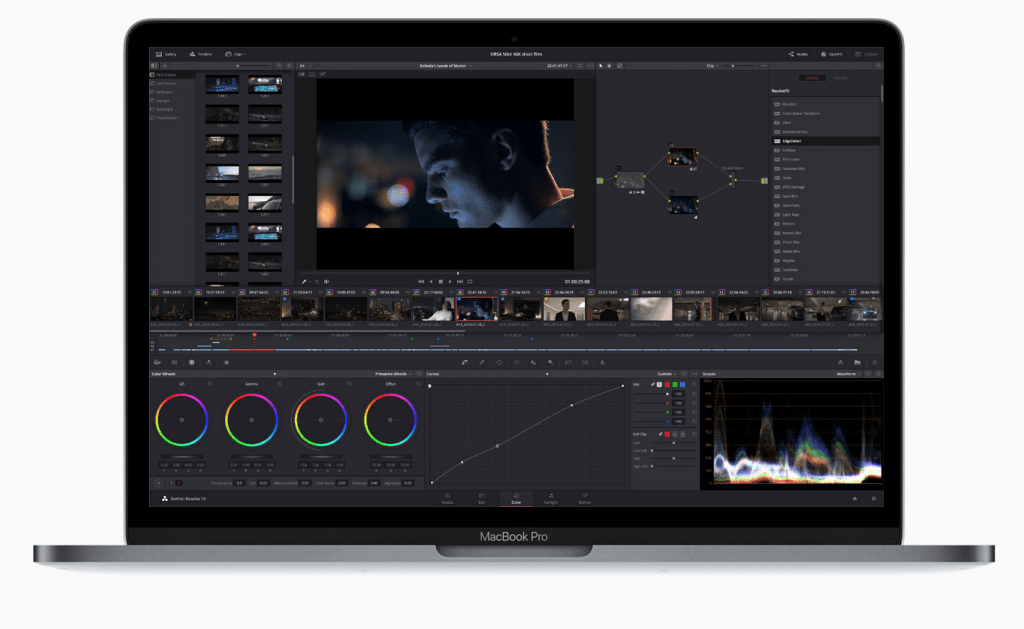Search the OpenFX library
The width and height of the screenshot is (1024, 629).
tap(878, 66)
